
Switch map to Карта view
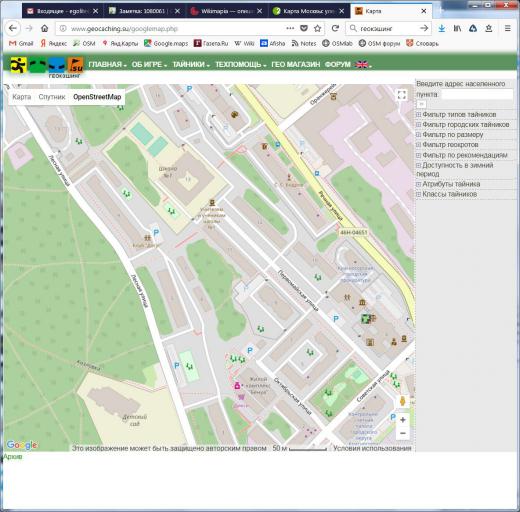[22, 97]
